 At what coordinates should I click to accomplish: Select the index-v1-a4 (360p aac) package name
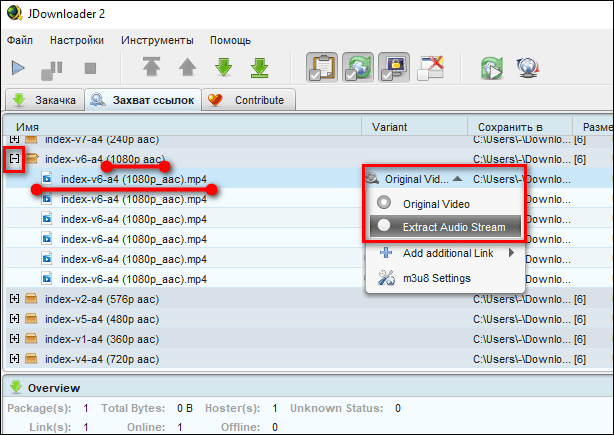[102, 339]
